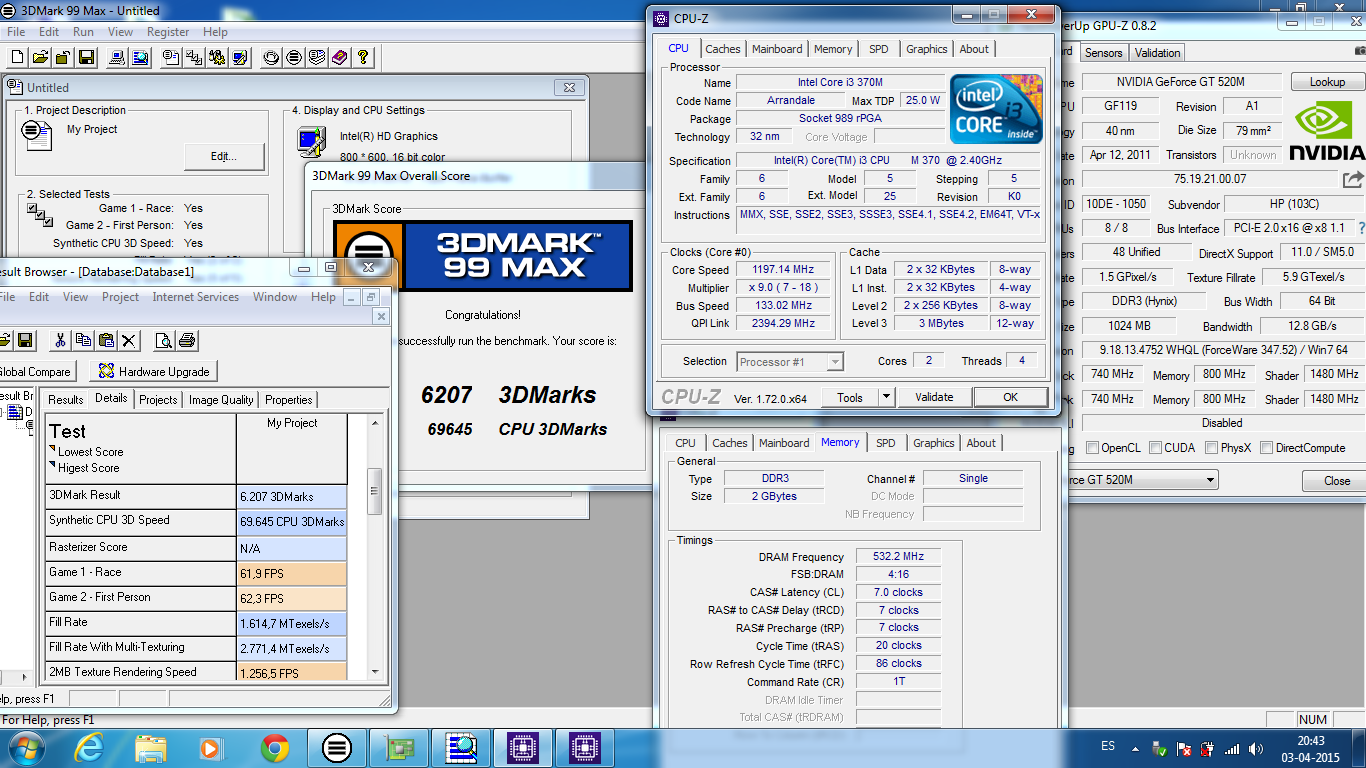Click project description icon in 3DMark toolbar
Viewport: 1366px width, 768px height.
[x=171, y=58]
